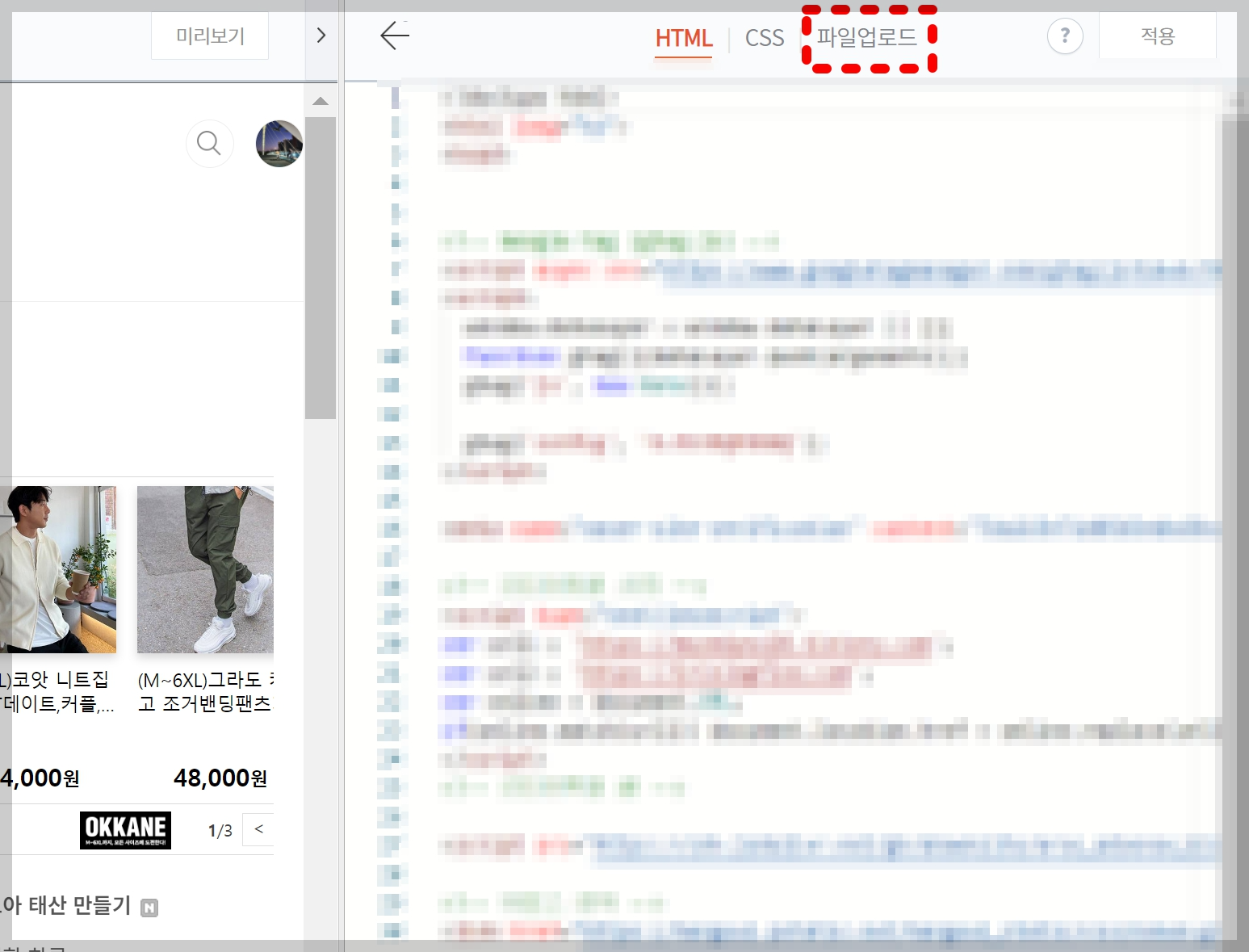Open help with the question mark icon
The width and height of the screenshot is (1249, 952).
1065,36
